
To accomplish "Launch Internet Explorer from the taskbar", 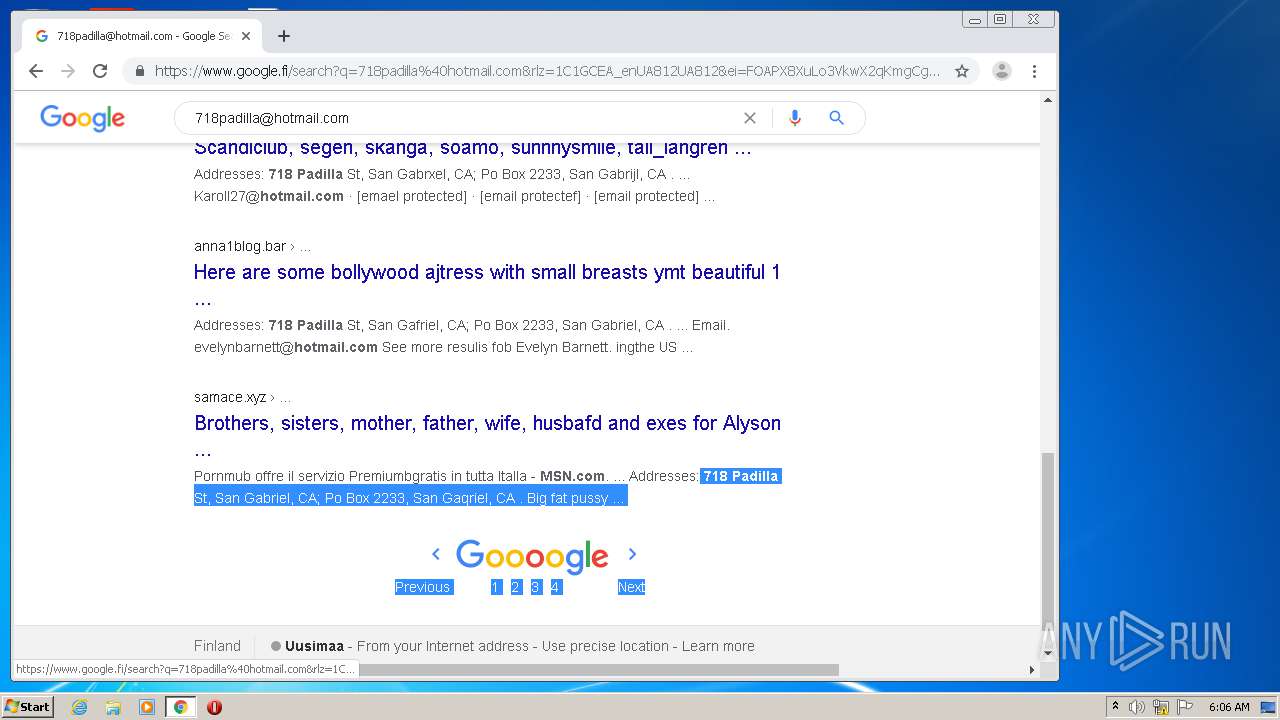I will pyautogui.click(x=79, y=707).
